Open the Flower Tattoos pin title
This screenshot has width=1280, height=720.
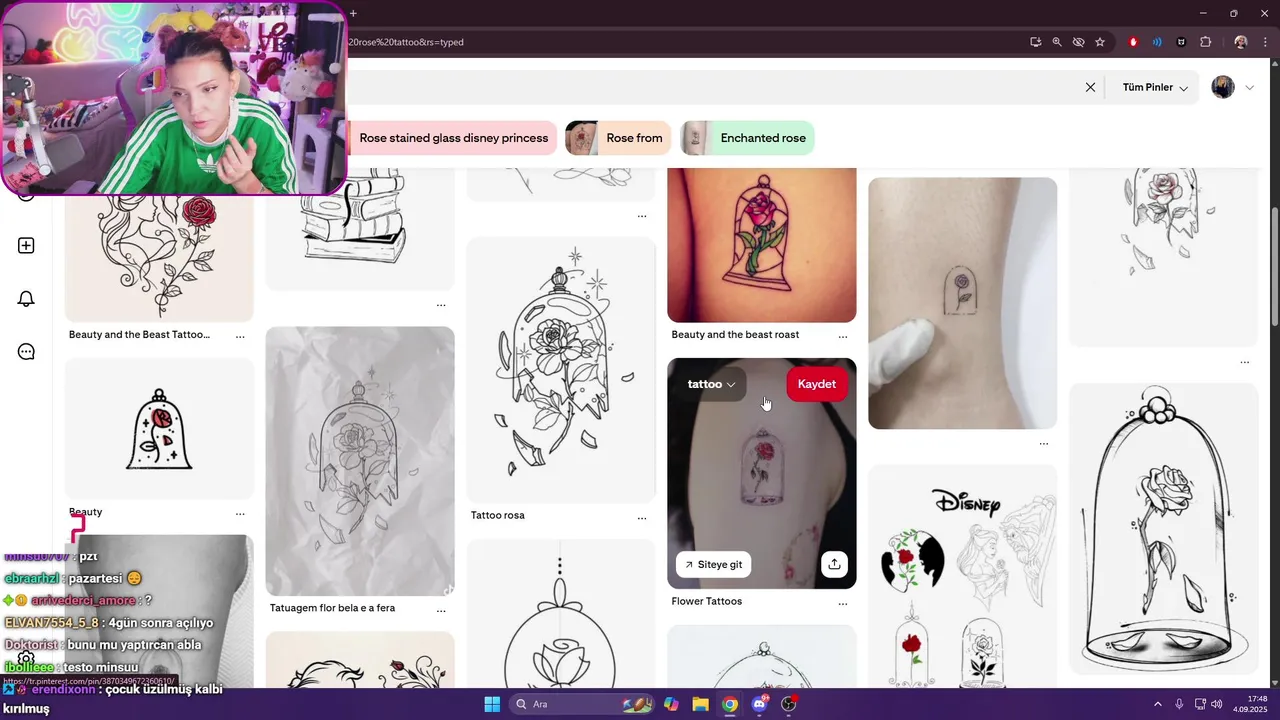pos(707,601)
